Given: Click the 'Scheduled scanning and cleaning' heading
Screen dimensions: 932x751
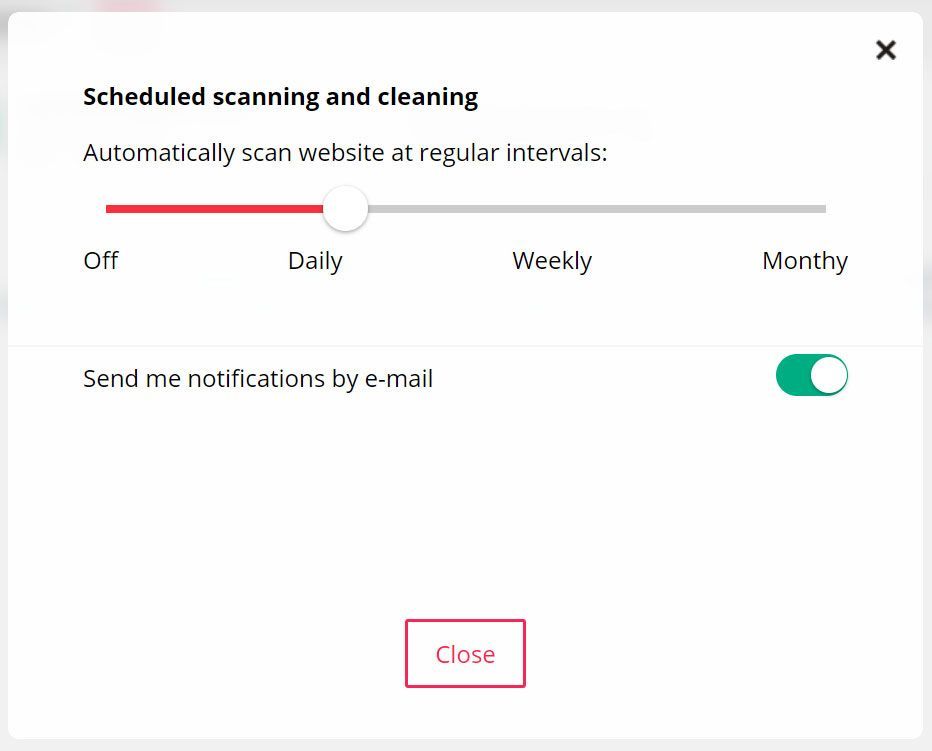Looking at the screenshot, I should pyautogui.click(x=280, y=97).
